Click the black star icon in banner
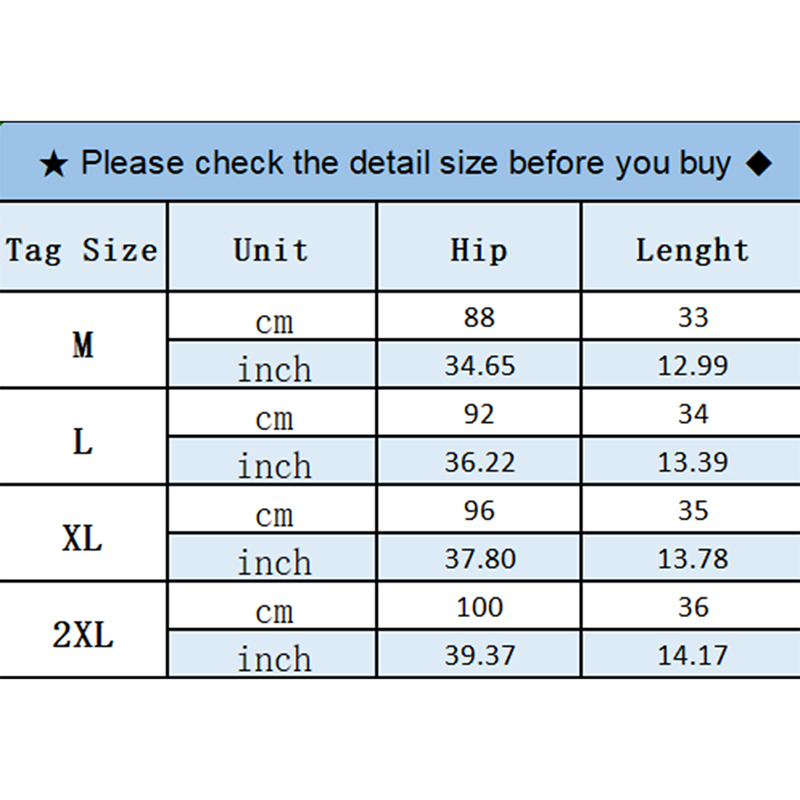800x800 pixels. pos(54,164)
